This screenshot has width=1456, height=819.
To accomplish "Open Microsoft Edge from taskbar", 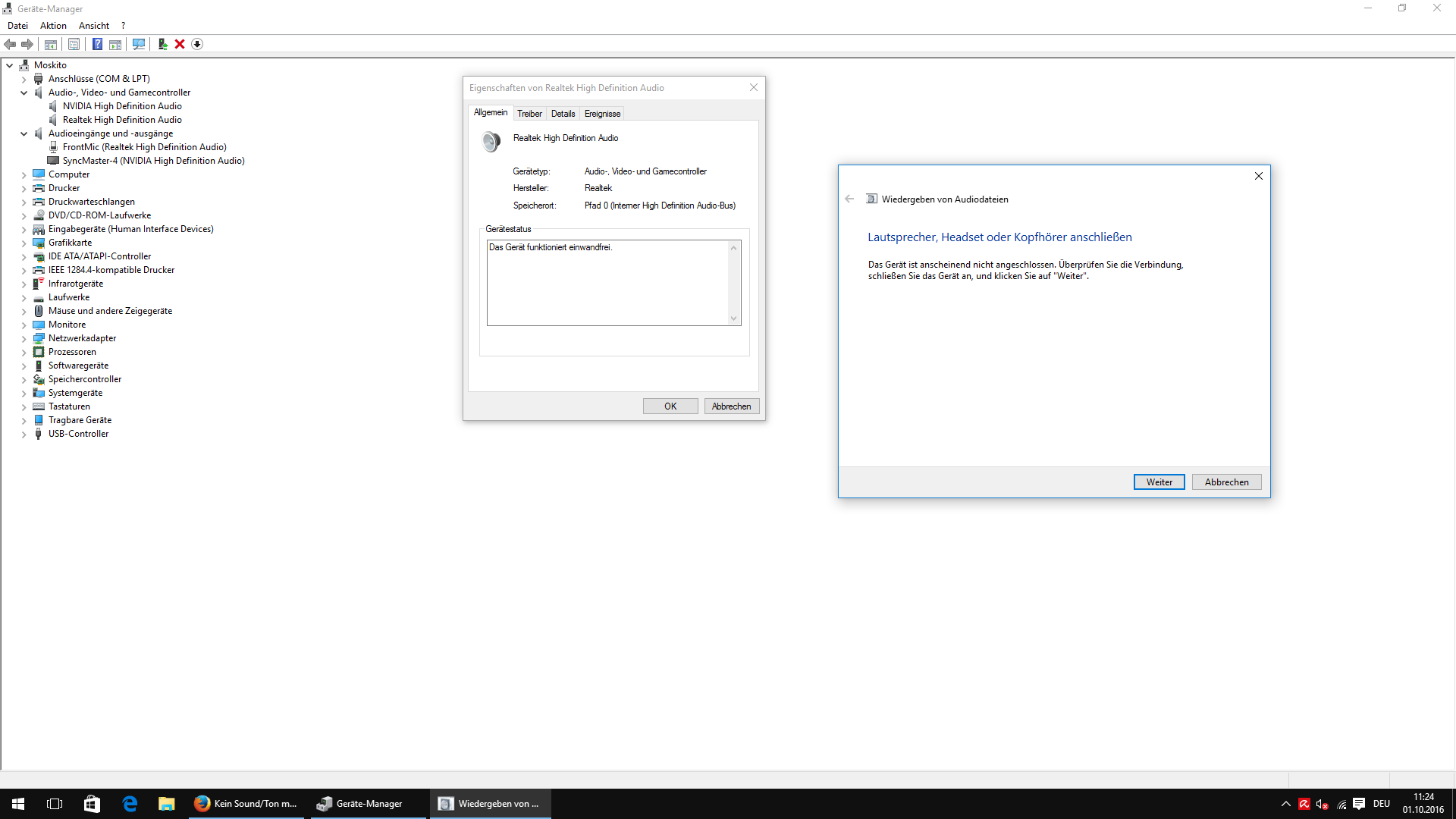I will (130, 804).
